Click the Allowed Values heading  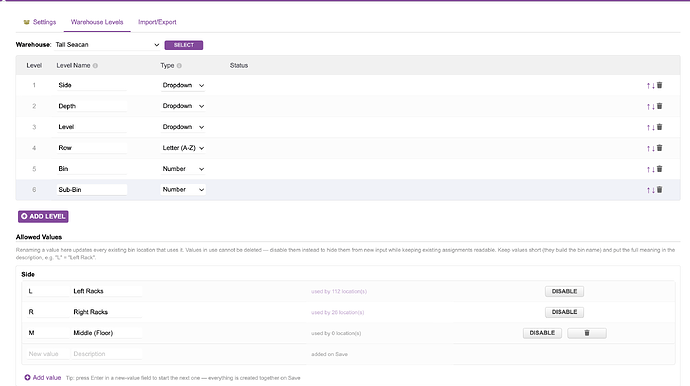39,237
